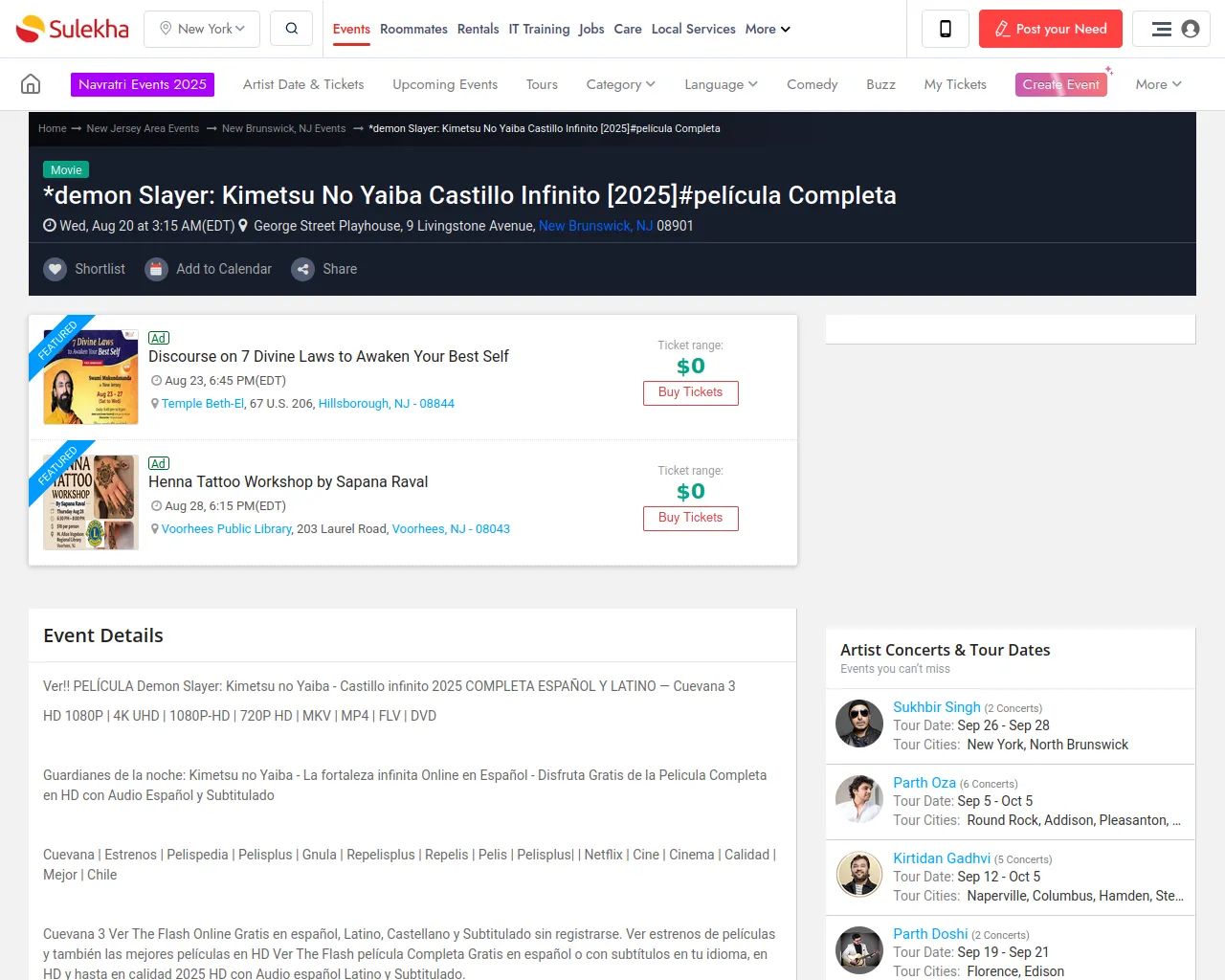Open the 7 Divine Laws event poster
Viewport: 1225px width, 980px height.
[x=91, y=377]
